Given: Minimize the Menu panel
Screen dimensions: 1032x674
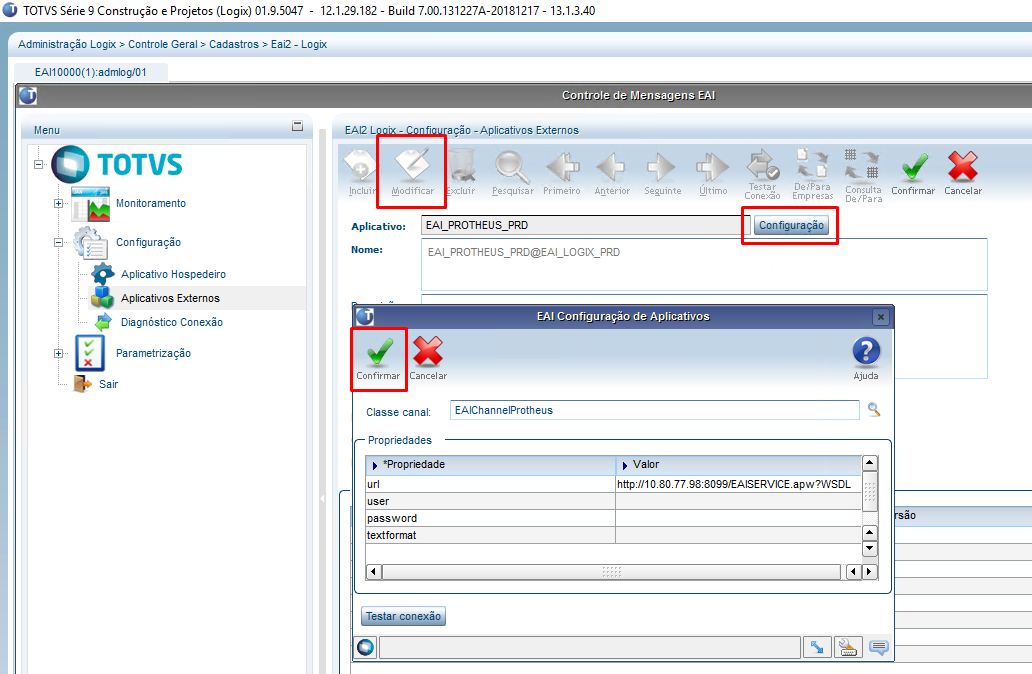Looking at the screenshot, I should click(x=297, y=126).
